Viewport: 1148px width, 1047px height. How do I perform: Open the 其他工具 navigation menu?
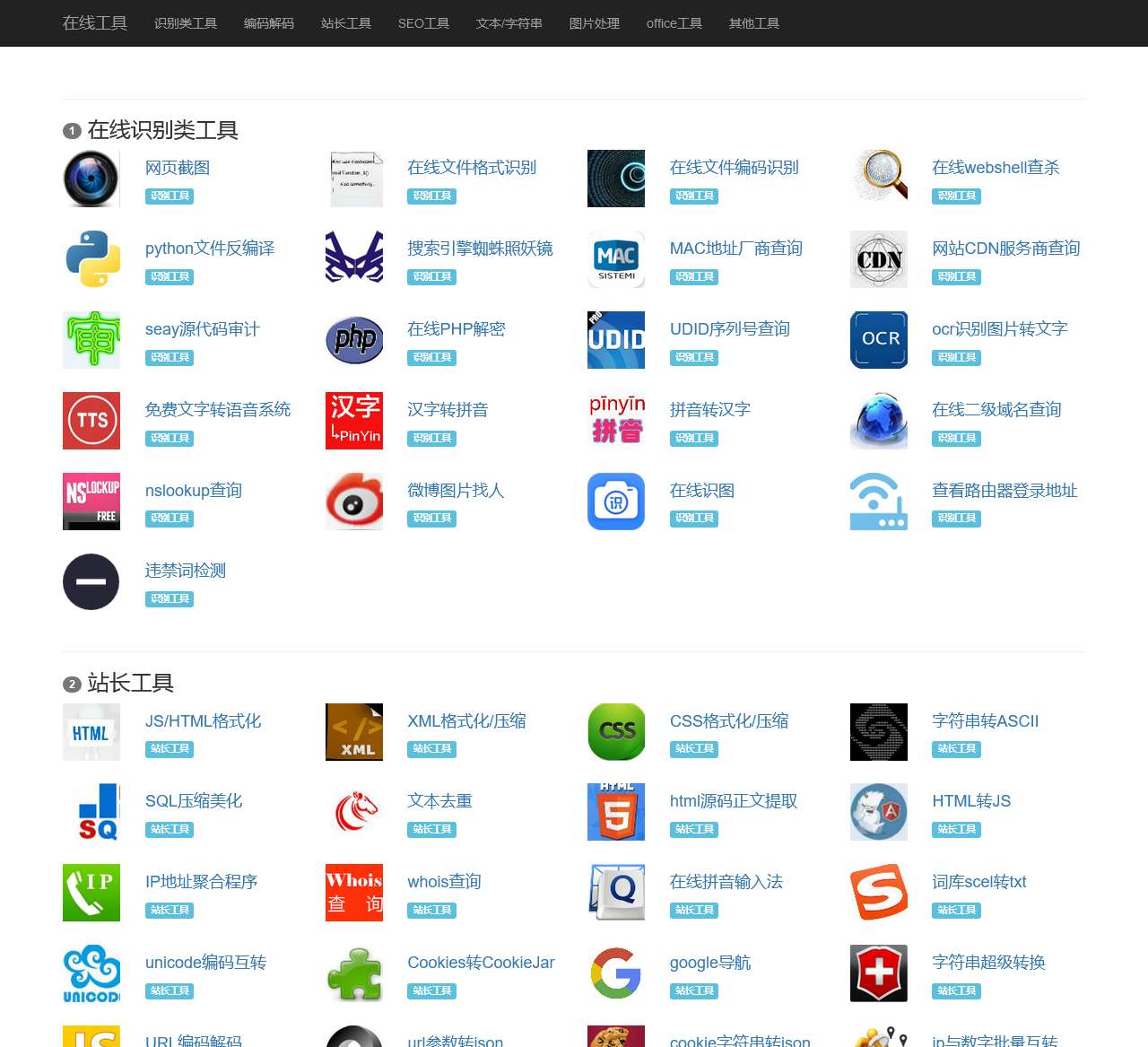[754, 23]
